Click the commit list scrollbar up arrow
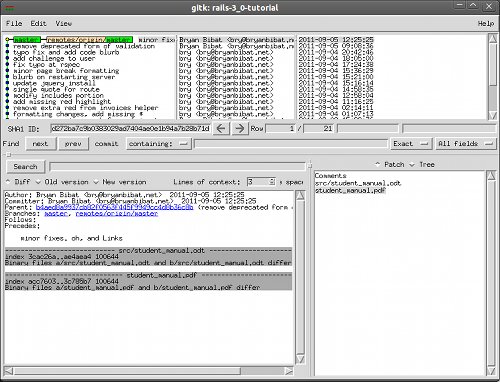This screenshot has width=500, height=382. coord(492,38)
